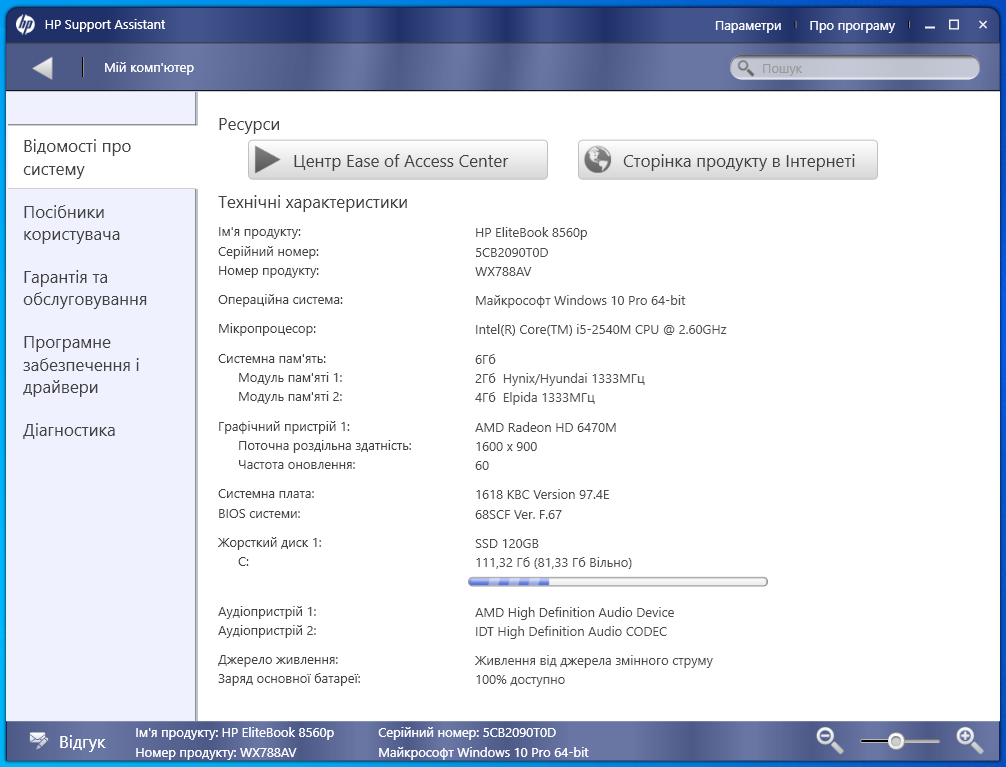Screen dimensions: 1006x767
Task: Click the Серійний номер label in specifications
Action: click(268, 252)
